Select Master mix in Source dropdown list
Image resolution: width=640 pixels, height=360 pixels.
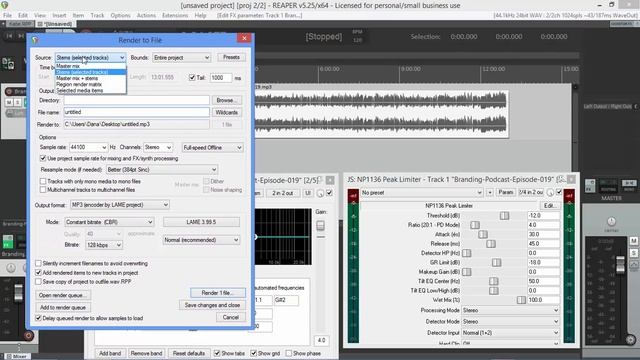91,66
